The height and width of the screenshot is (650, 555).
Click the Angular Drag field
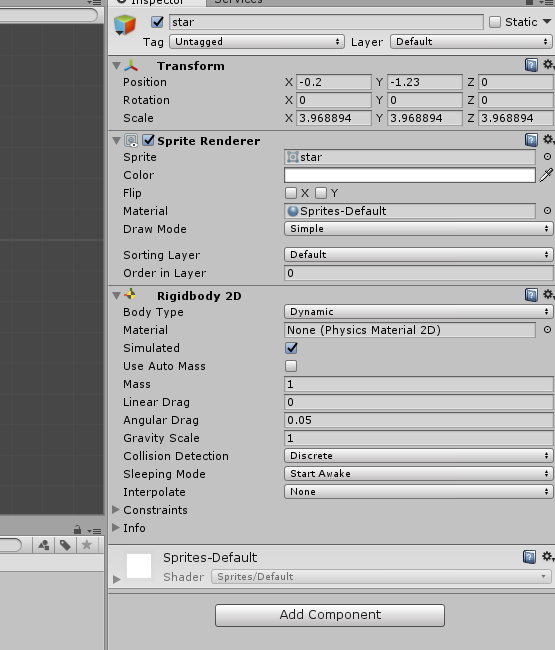pos(419,420)
